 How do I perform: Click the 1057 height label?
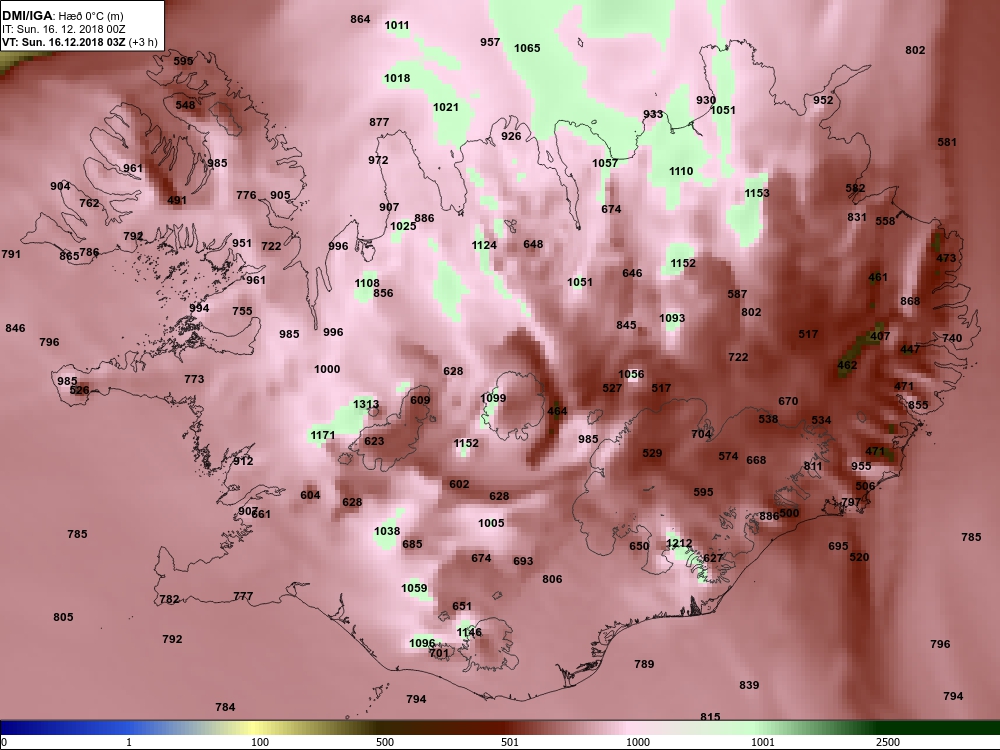click(605, 163)
